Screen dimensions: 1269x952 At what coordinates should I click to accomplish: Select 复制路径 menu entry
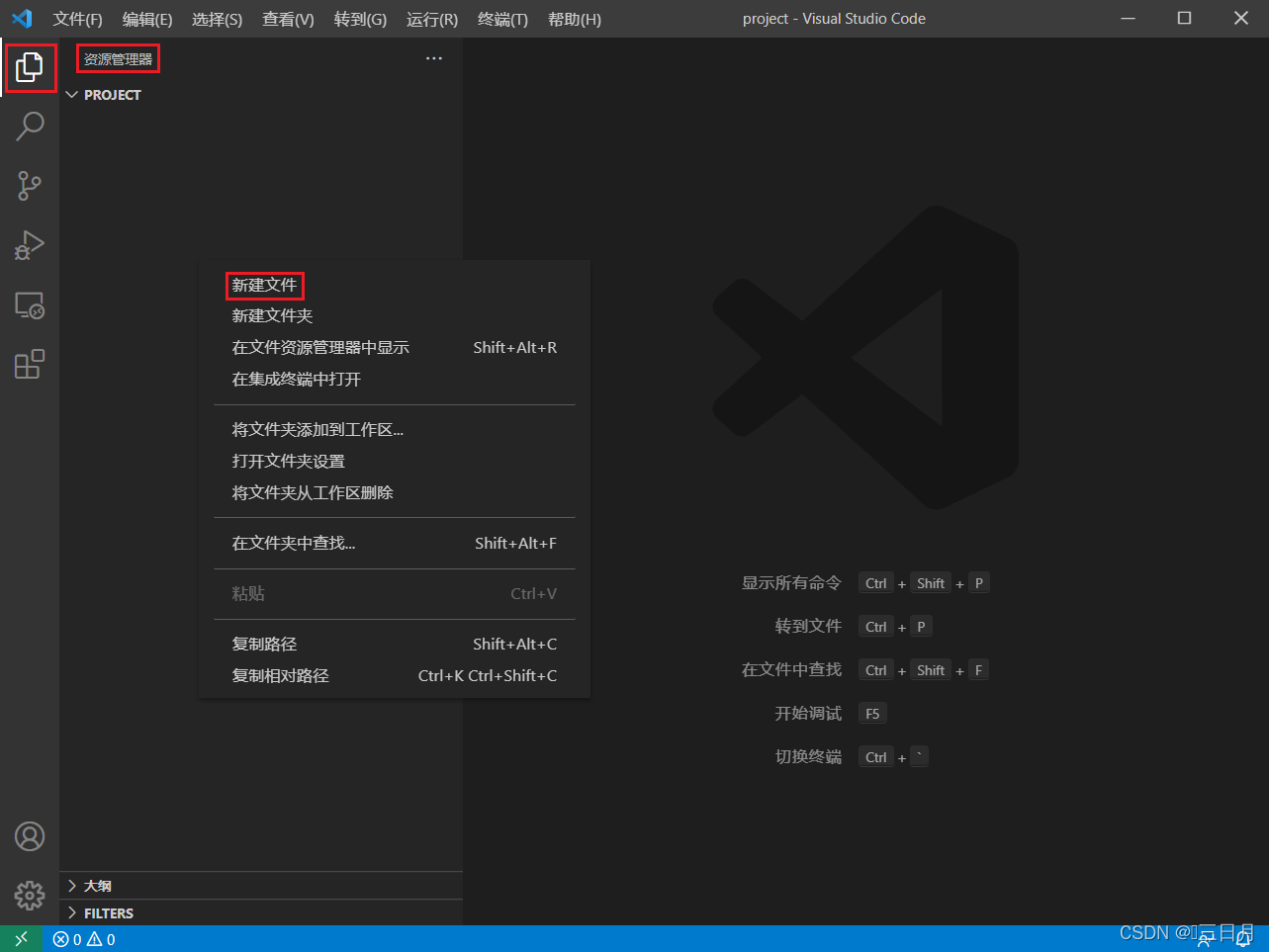click(395, 645)
